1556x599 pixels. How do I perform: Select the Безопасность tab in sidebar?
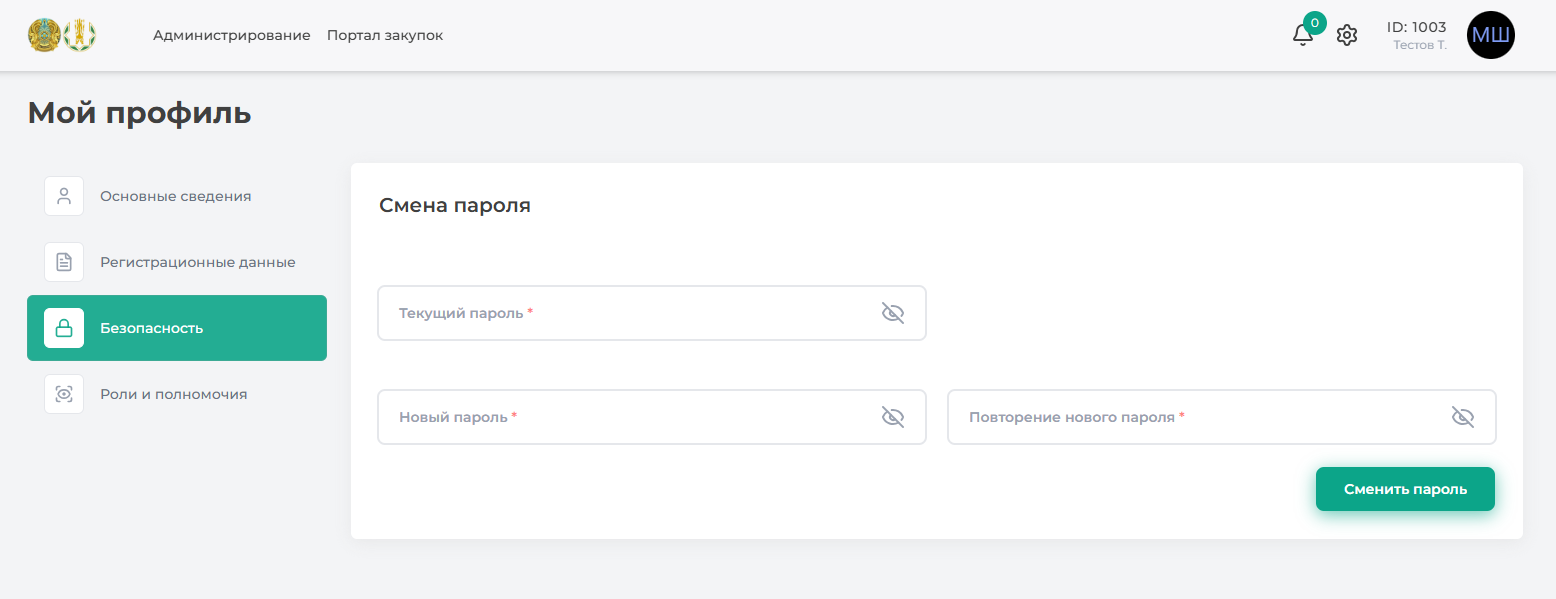click(x=177, y=328)
